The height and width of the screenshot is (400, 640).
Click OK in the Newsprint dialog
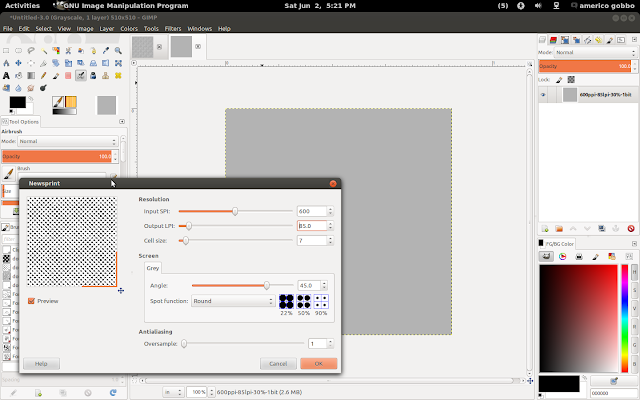tap(319, 364)
